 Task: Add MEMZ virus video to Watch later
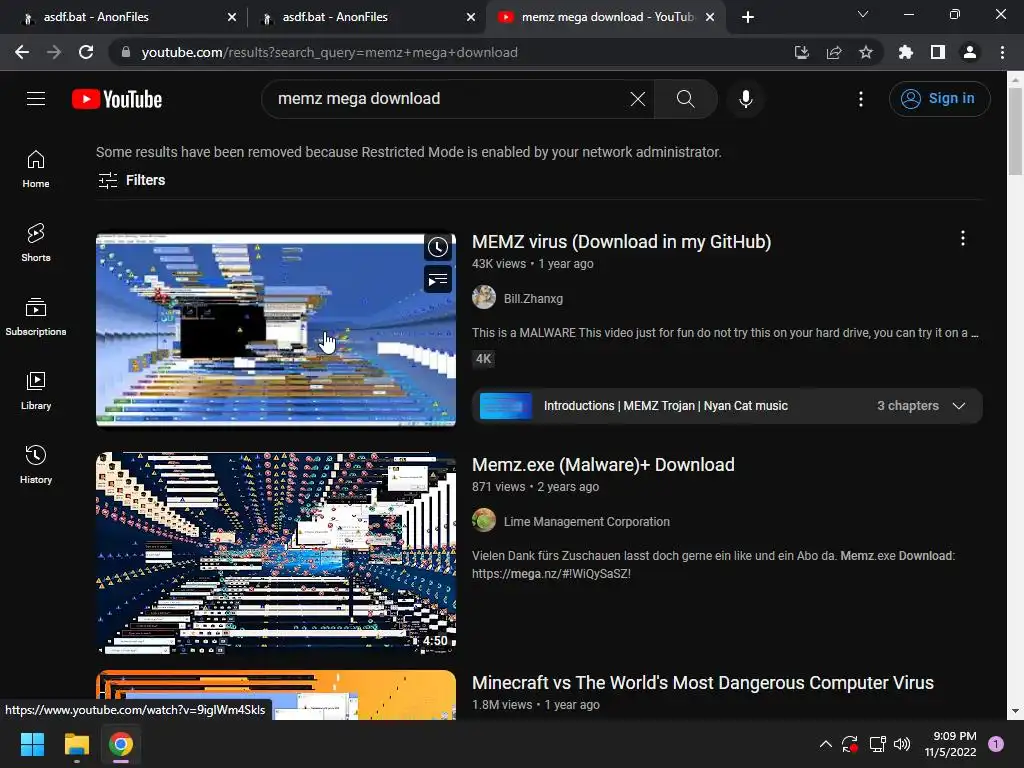coord(438,247)
